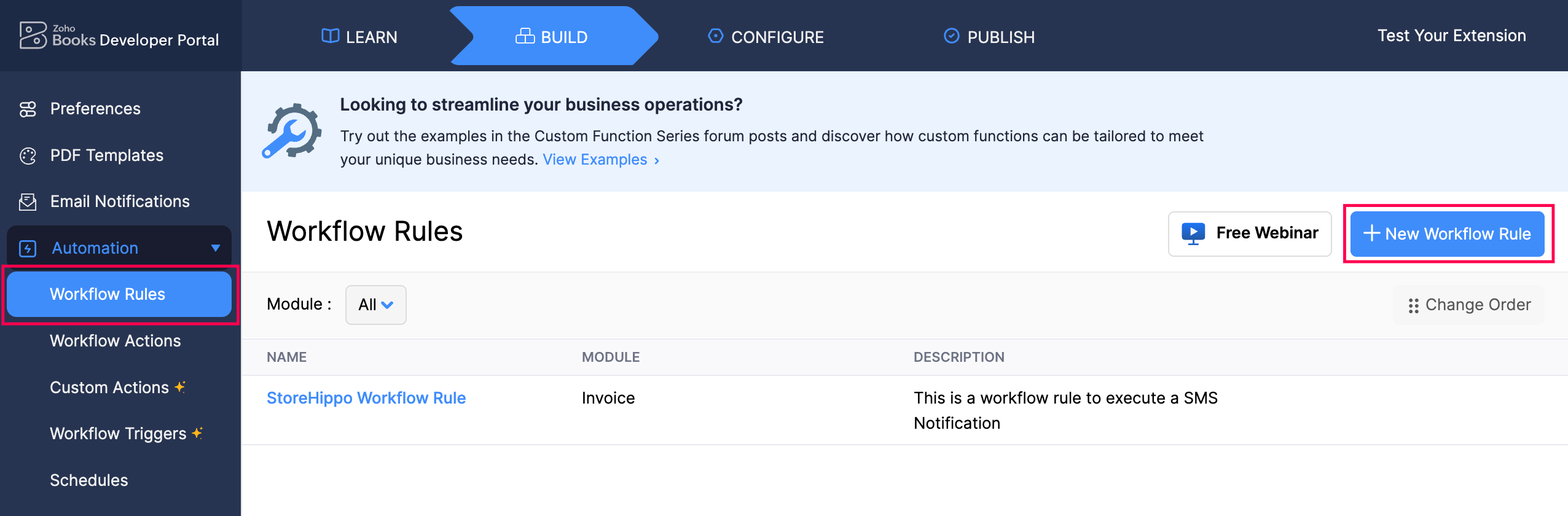Switch to the CONFIGURE tab
Viewport: 1568px width, 516px height.
766,37
